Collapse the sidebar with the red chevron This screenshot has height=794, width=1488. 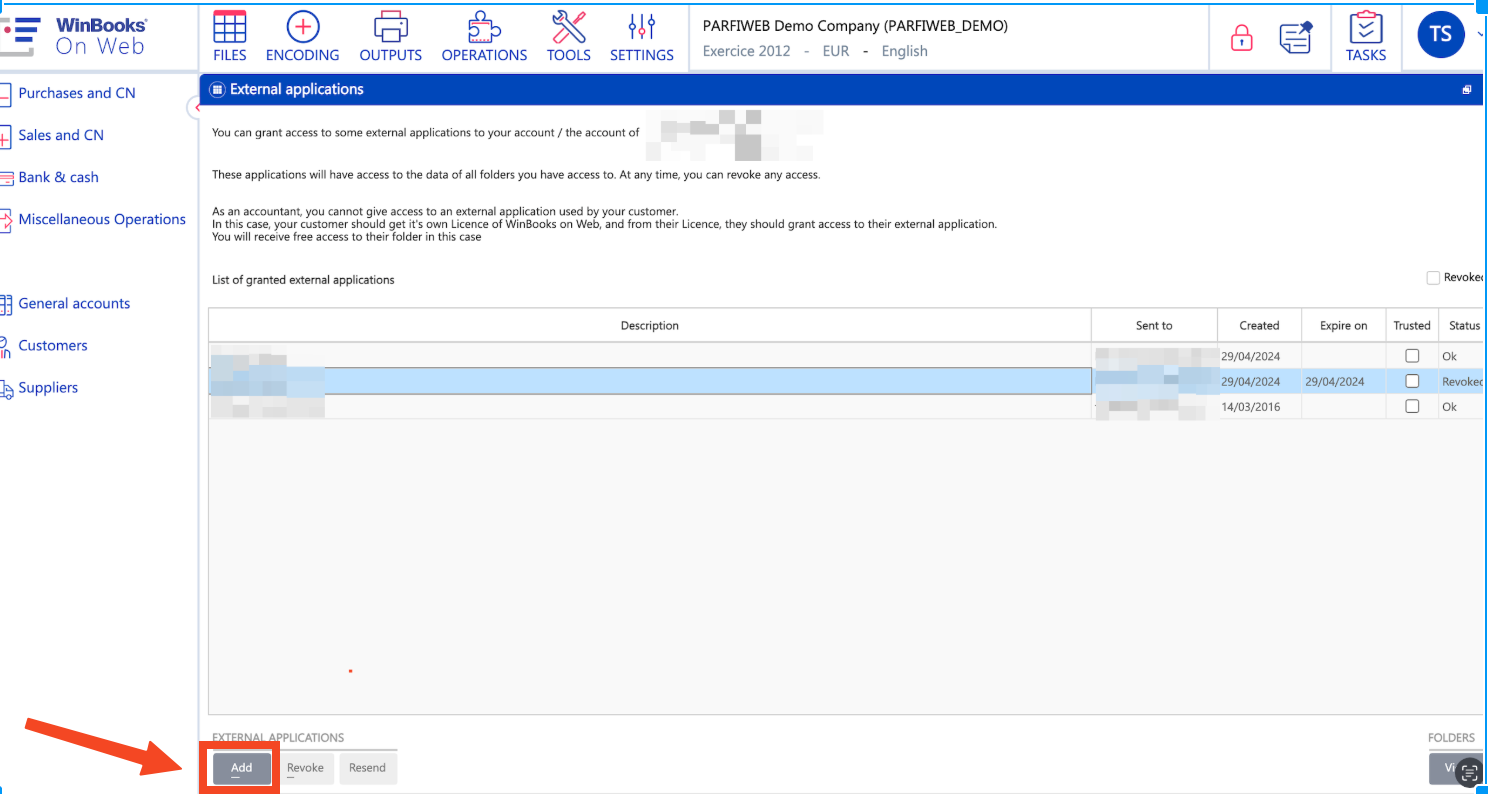(196, 107)
